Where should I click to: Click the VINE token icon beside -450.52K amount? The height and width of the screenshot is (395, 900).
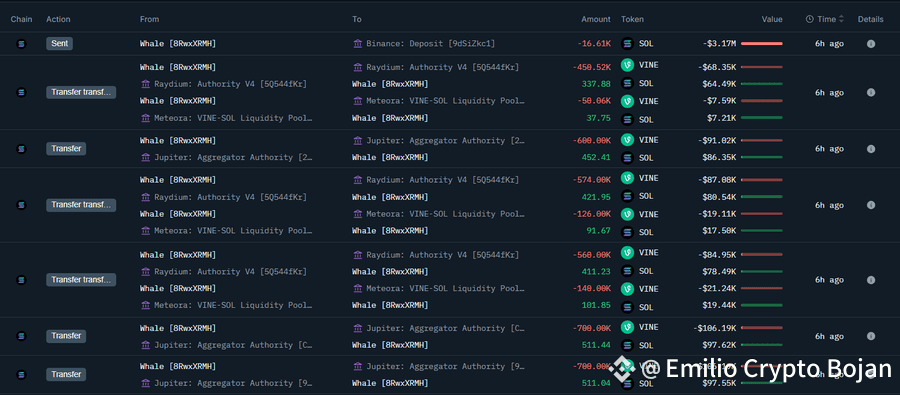[x=627, y=65]
